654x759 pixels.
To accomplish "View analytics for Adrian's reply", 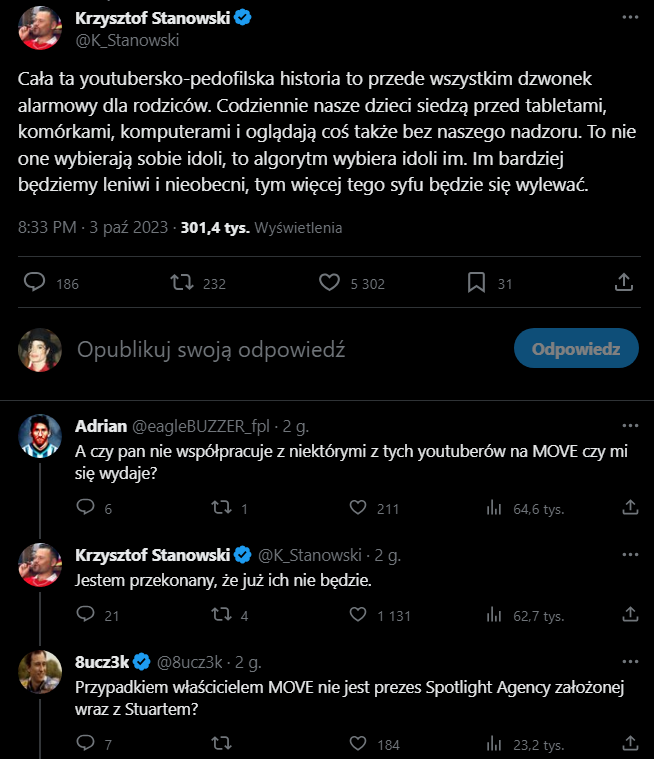I will [x=493, y=509].
